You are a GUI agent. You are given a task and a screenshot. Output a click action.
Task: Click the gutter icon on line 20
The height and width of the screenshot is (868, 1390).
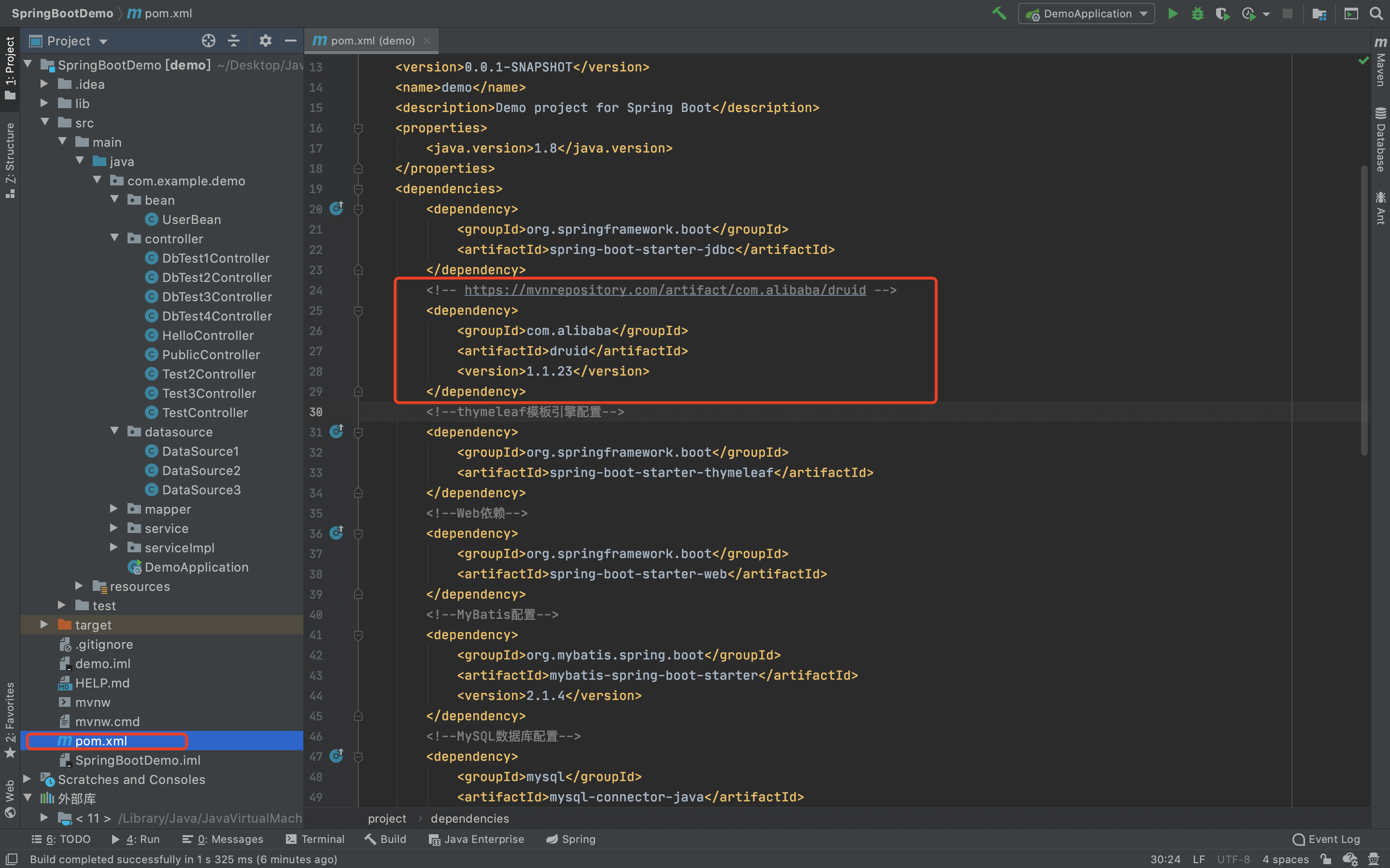(x=337, y=209)
